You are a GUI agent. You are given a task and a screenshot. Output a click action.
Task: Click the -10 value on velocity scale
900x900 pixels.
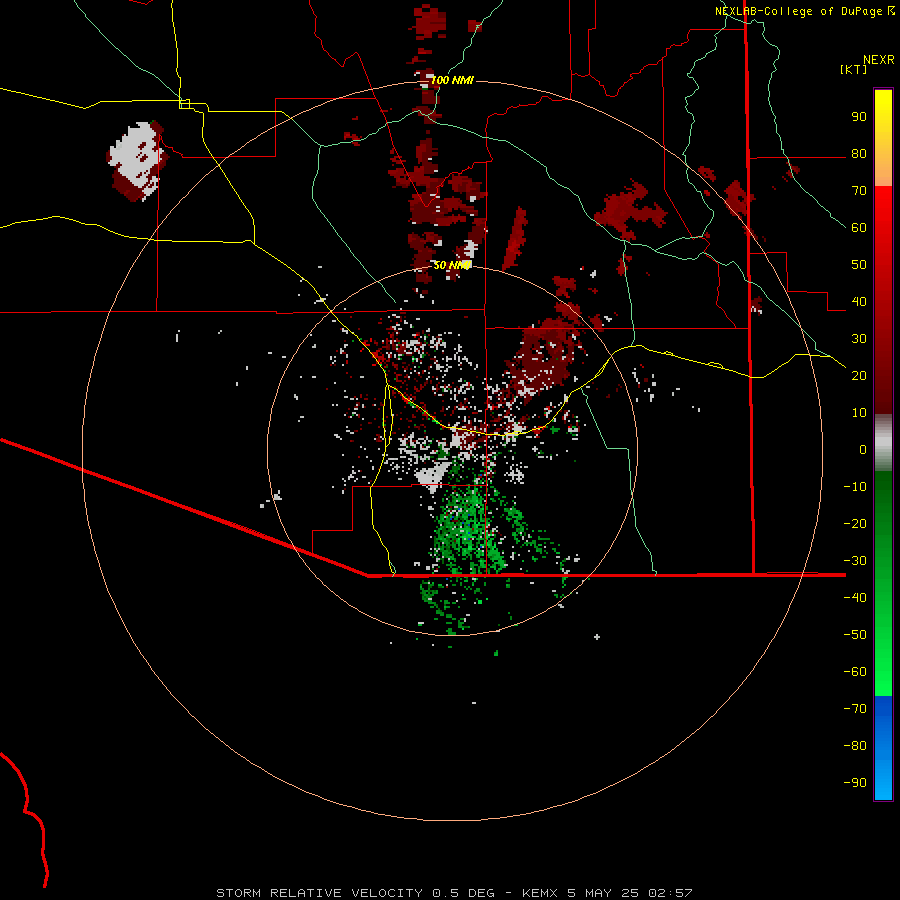(855, 487)
